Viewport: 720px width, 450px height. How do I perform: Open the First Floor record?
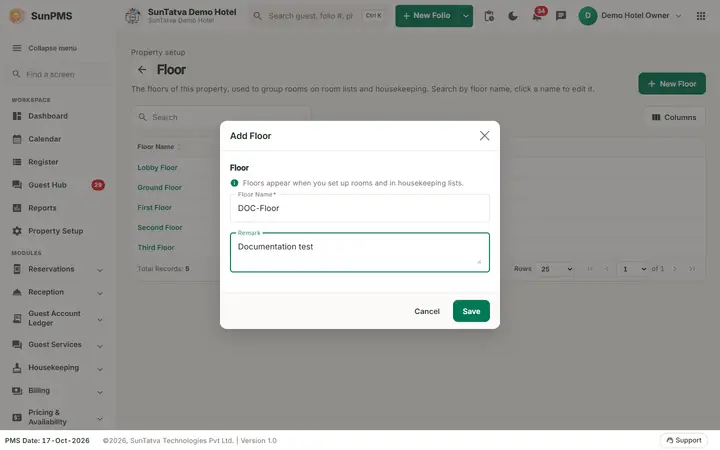tap(154, 208)
